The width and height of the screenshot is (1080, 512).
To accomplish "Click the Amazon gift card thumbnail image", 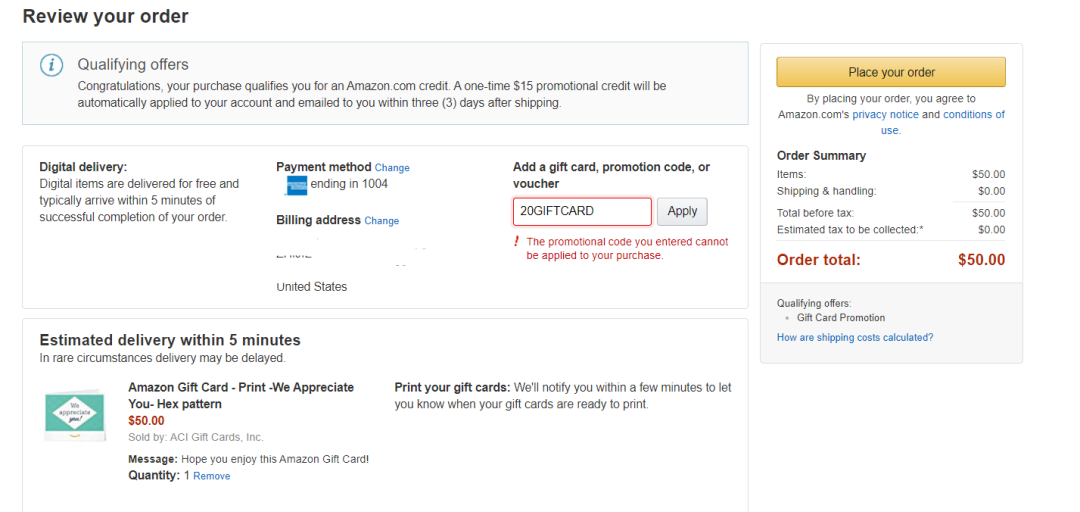I will (74, 416).
